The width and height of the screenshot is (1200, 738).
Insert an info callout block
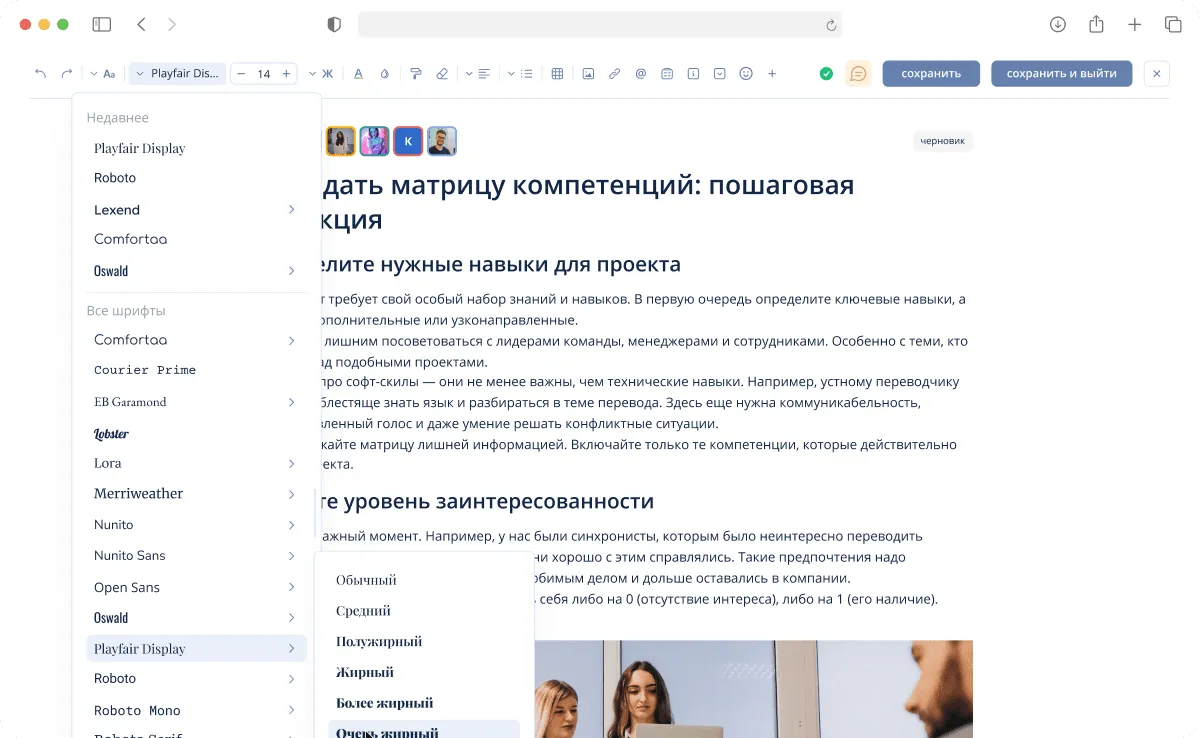[693, 73]
